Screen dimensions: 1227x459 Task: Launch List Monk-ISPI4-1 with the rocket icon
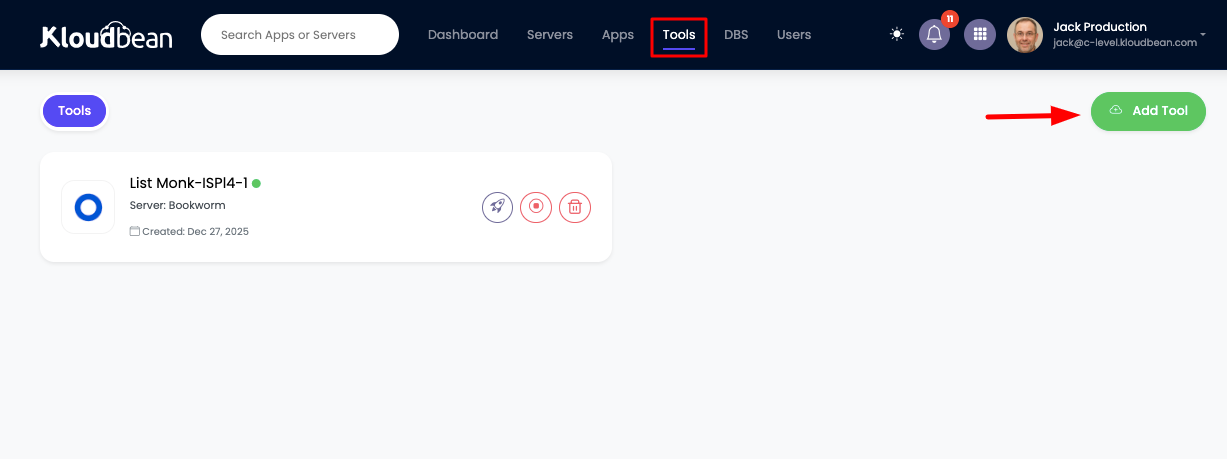(x=497, y=207)
